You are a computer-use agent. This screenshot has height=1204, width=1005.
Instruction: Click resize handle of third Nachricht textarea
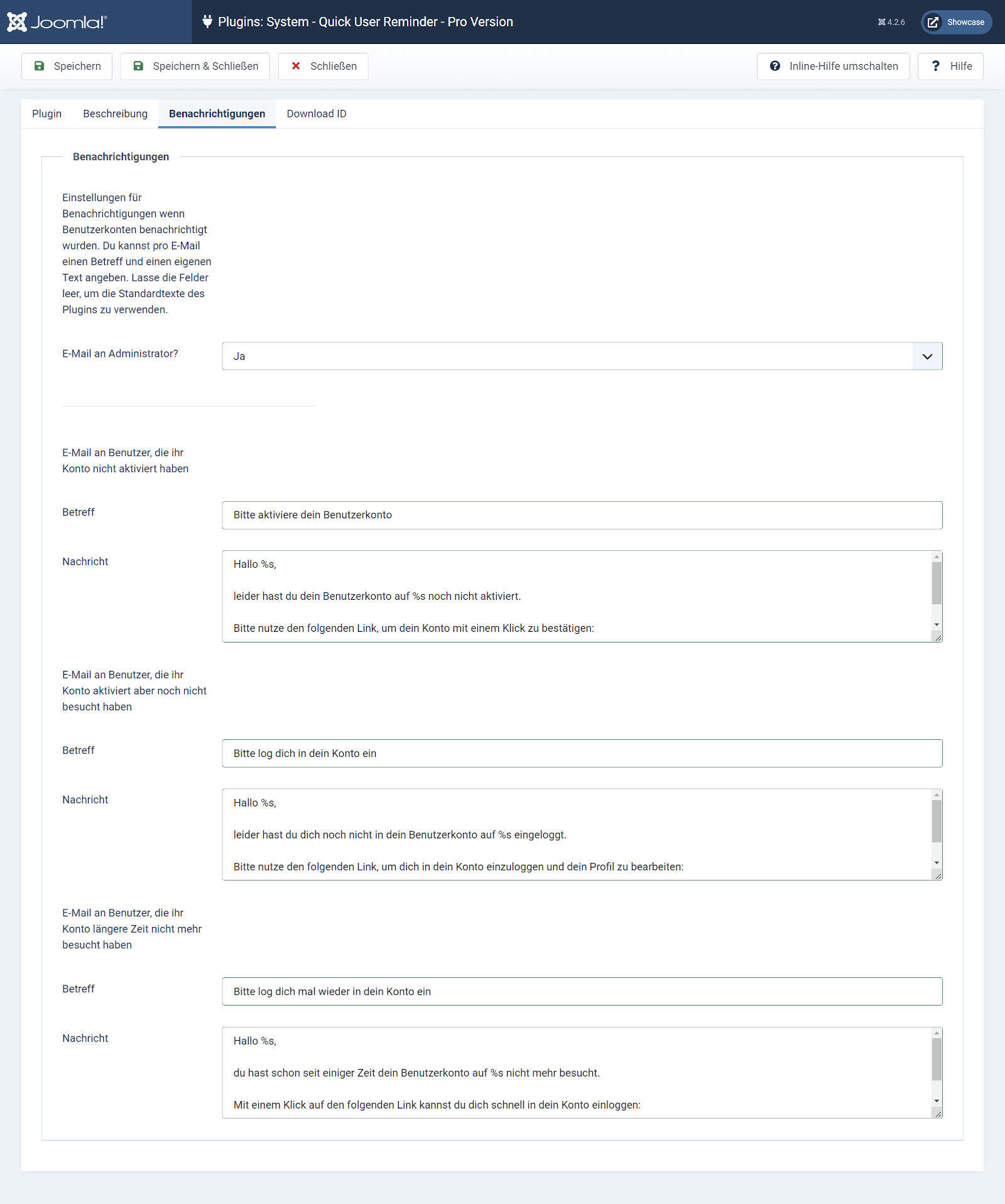click(x=938, y=1114)
